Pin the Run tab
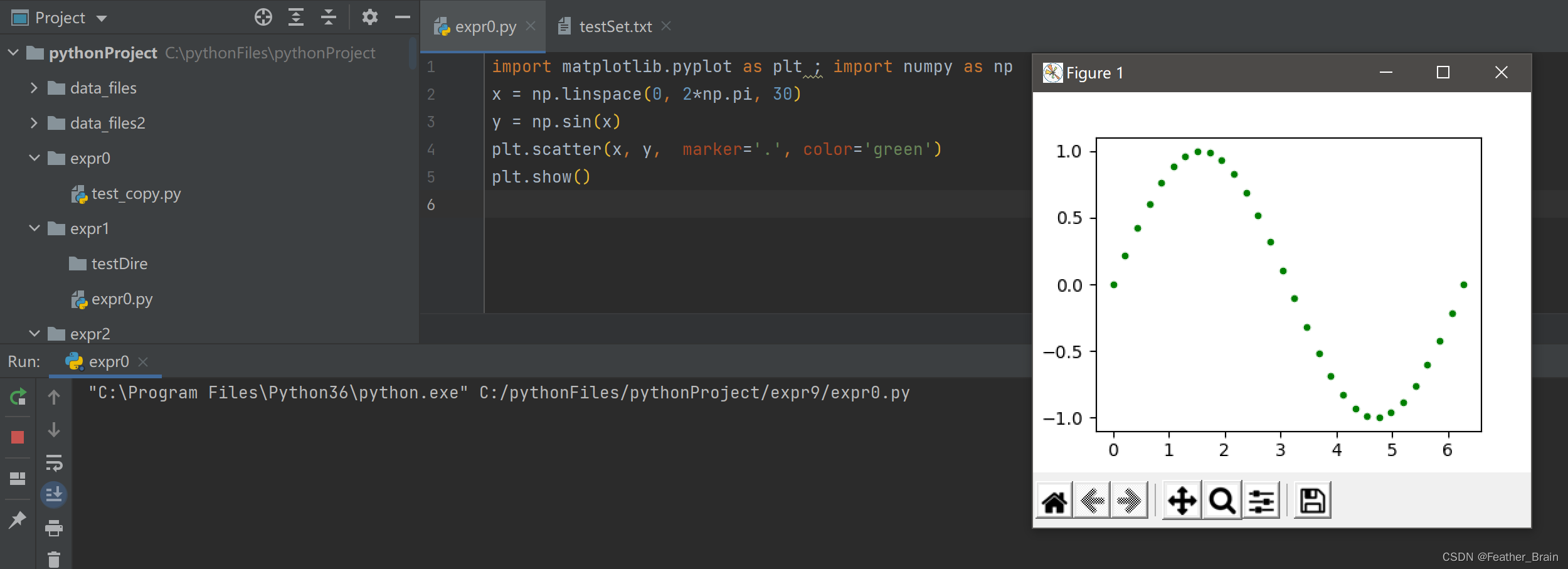The image size is (1568, 569). coord(17,519)
